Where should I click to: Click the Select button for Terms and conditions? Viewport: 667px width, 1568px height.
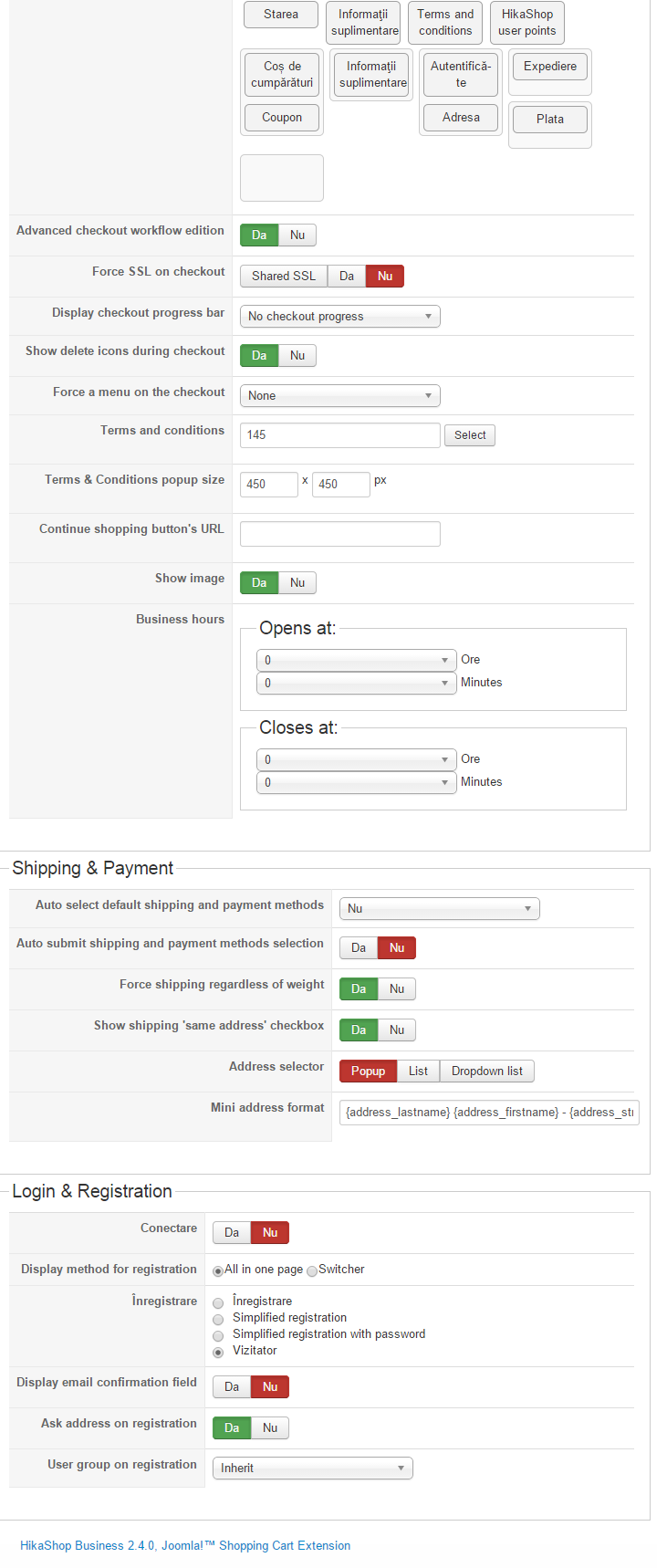[470, 435]
